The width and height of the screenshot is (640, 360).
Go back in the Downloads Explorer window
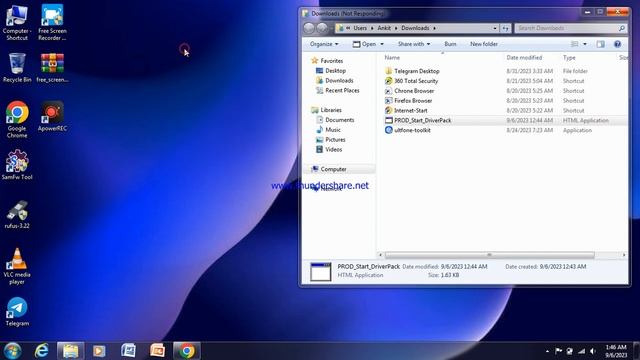click(309, 28)
